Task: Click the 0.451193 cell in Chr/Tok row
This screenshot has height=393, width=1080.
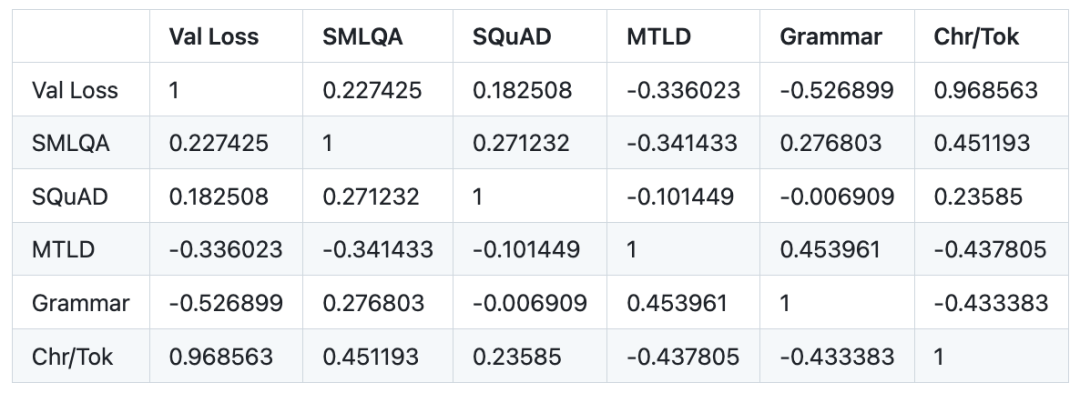Action: click(x=371, y=357)
